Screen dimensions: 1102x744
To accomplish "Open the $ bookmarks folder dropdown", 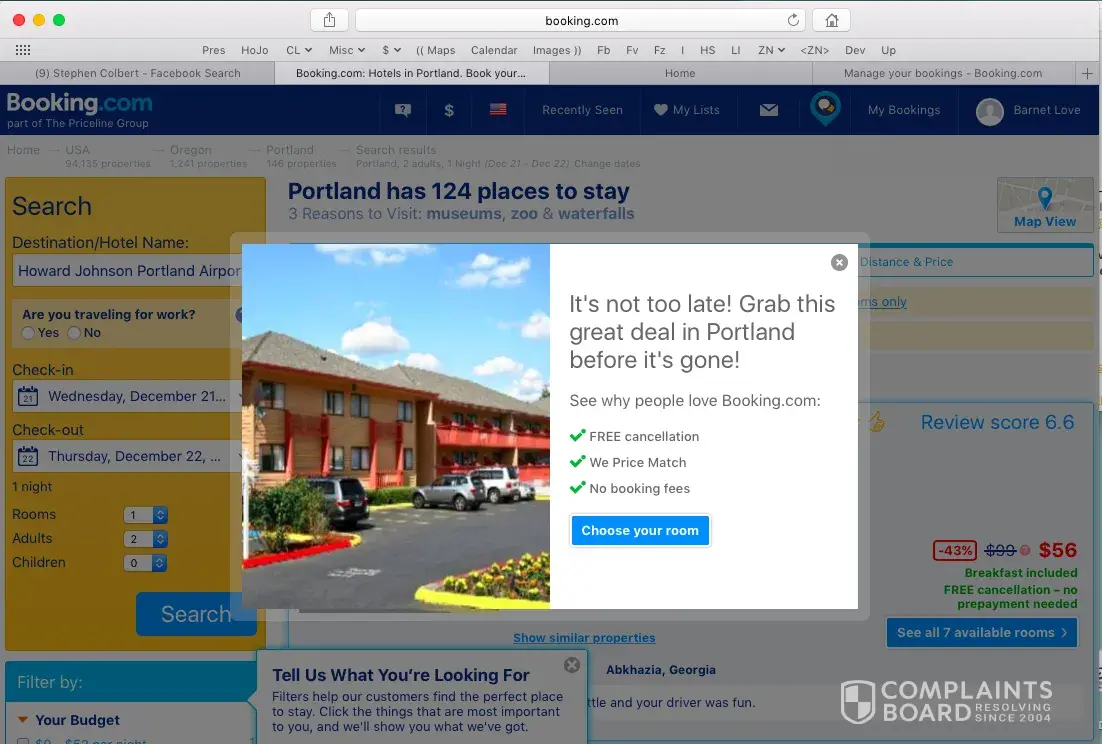I will tap(391, 50).
